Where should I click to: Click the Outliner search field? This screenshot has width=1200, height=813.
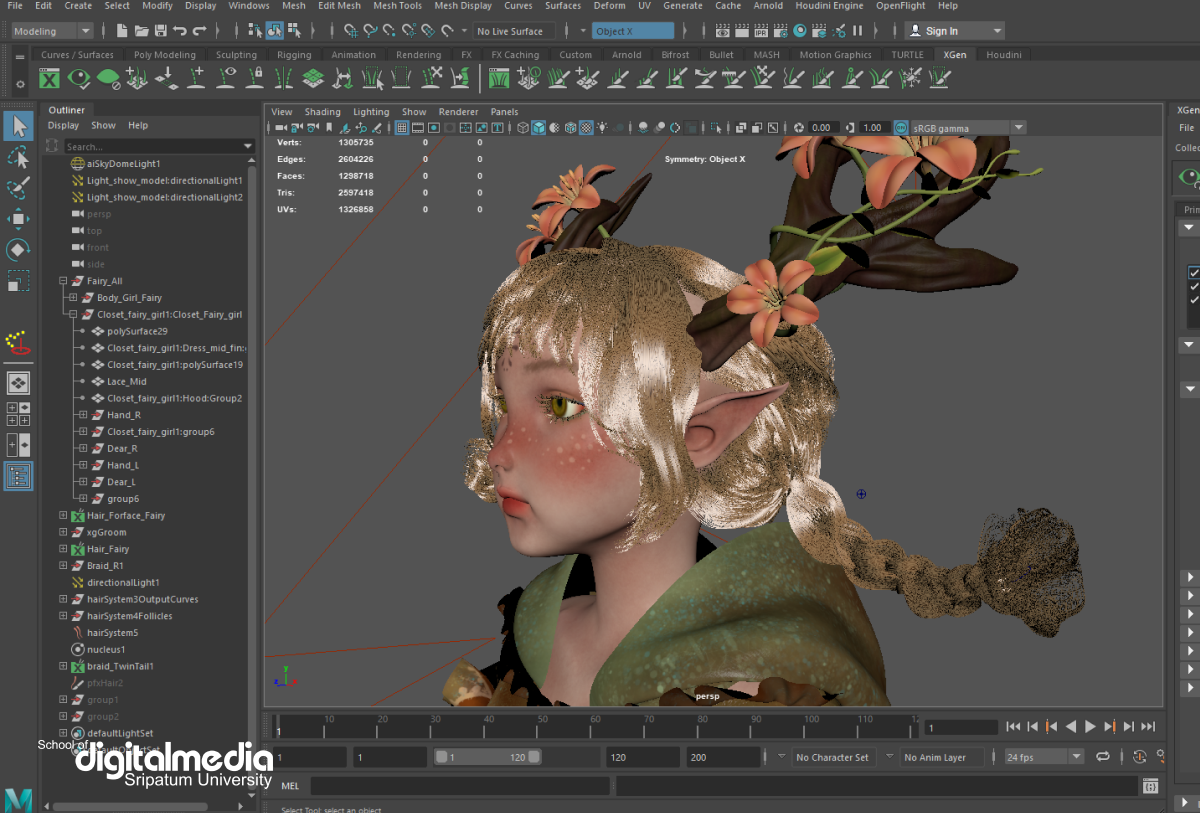pyautogui.click(x=151, y=146)
